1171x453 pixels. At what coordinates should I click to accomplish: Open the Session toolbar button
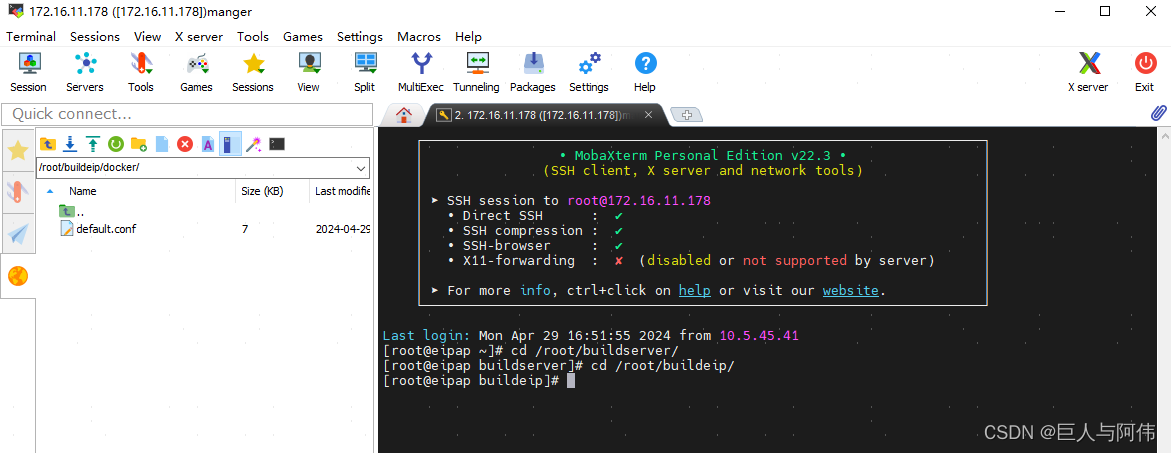28,72
